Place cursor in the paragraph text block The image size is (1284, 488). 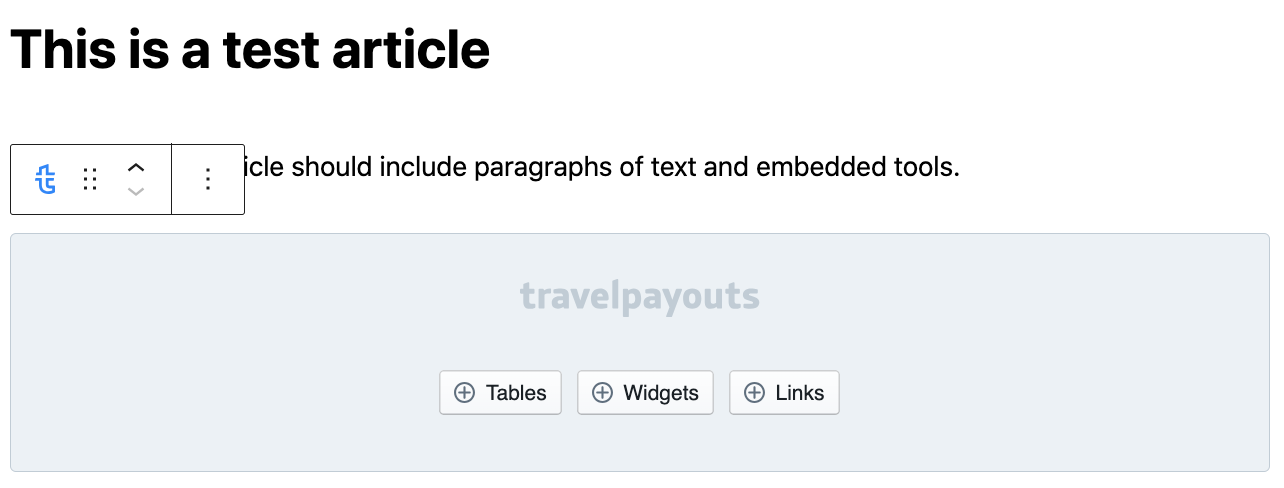pyautogui.click(x=600, y=167)
